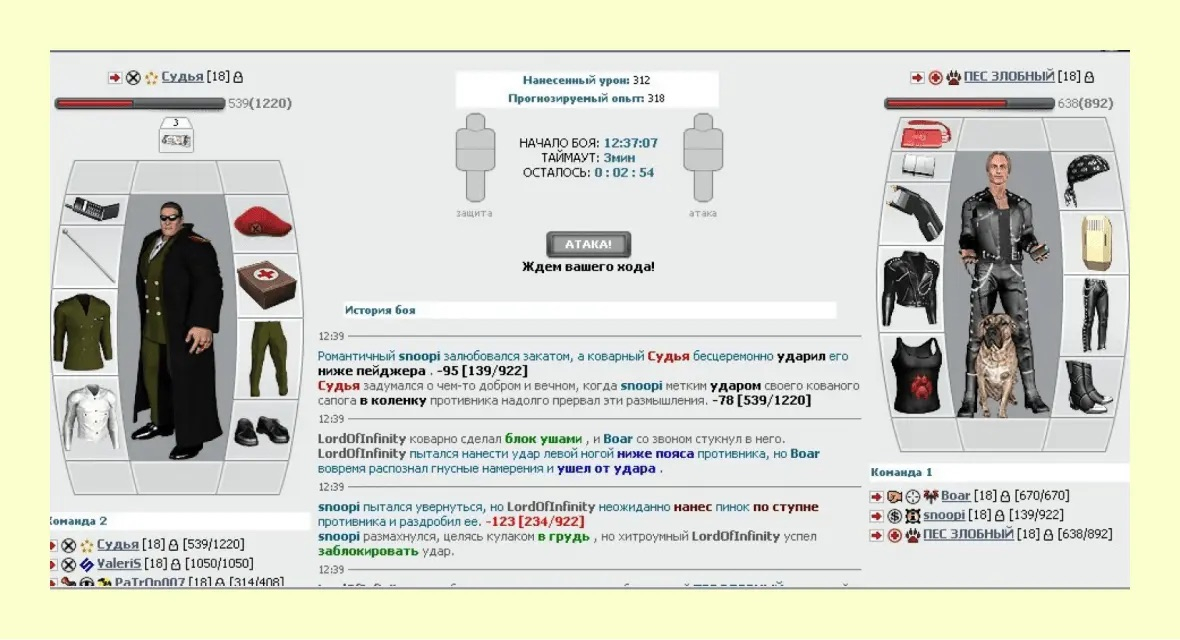1180x640 pixels.
Task: Click red arrow icon in Boar's team row
Action: click(x=876, y=496)
